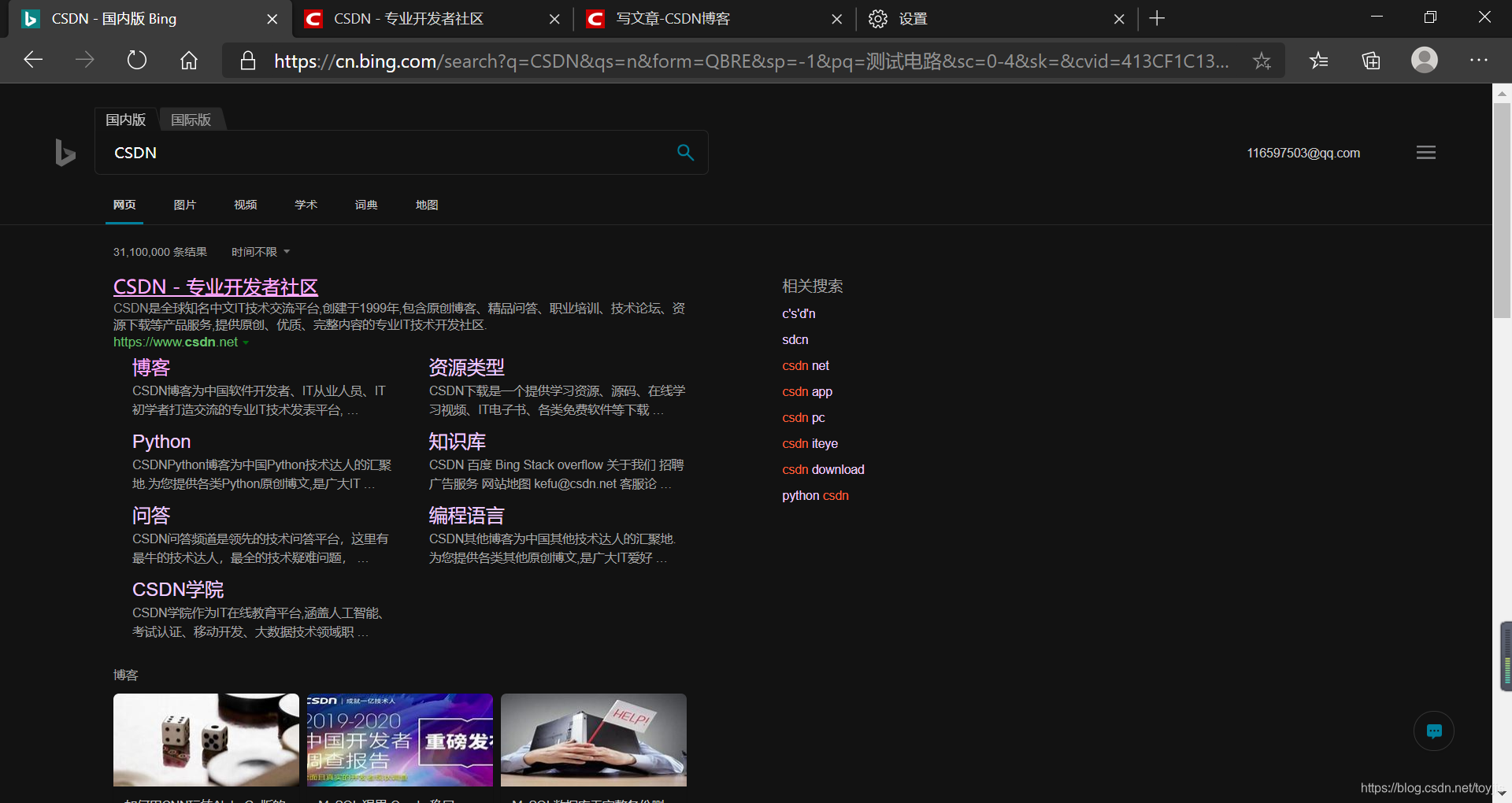
Task: Open the 视频 results category
Action: point(246,205)
